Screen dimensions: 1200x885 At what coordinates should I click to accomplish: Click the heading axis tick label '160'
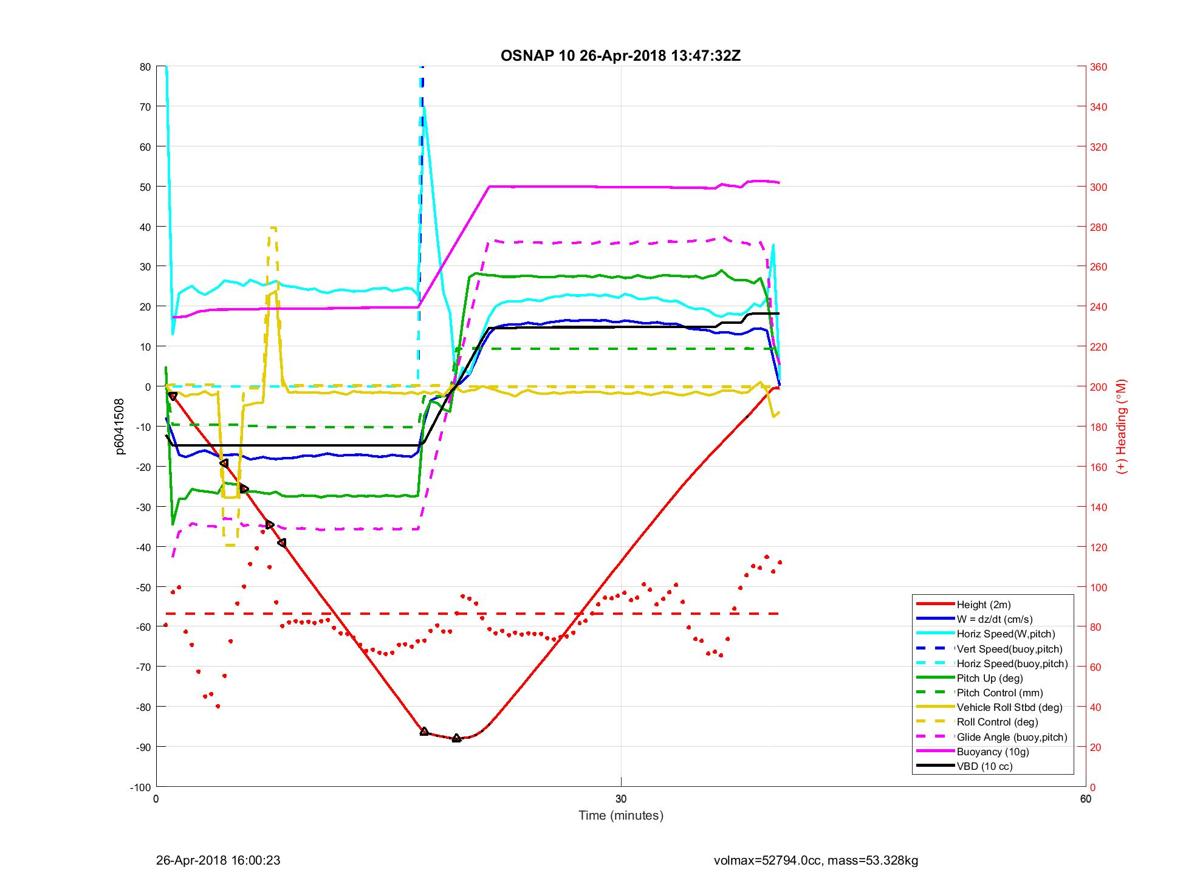pyautogui.click(x=1099, y=467)
